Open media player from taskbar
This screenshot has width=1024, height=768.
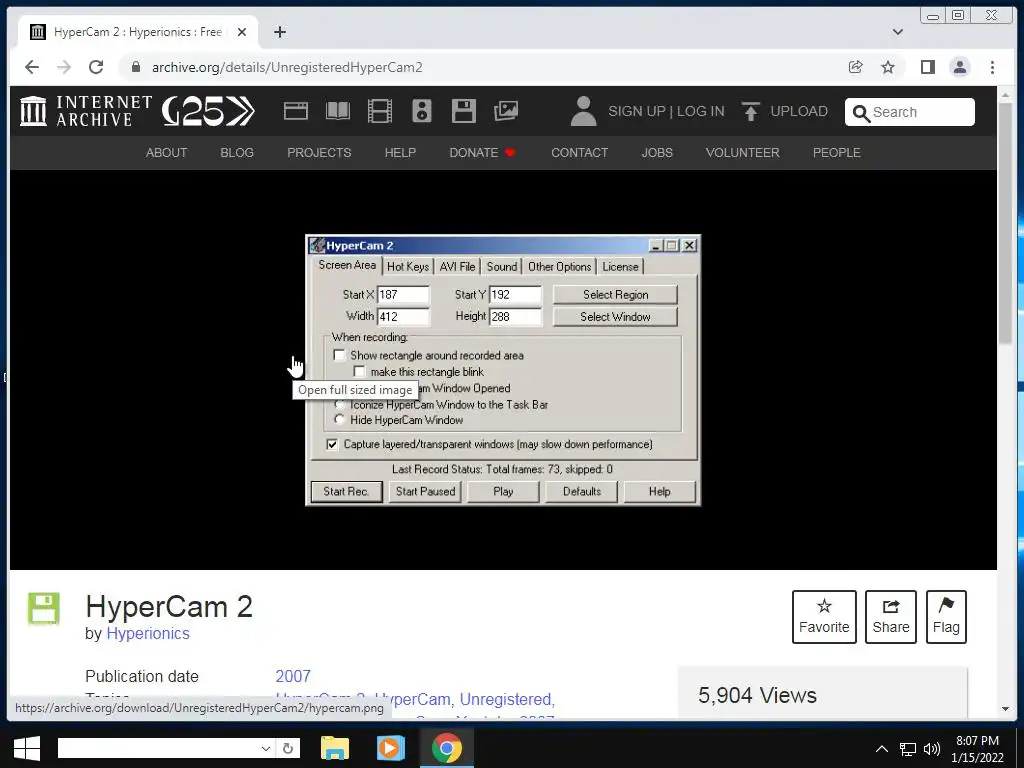point(391,748)
